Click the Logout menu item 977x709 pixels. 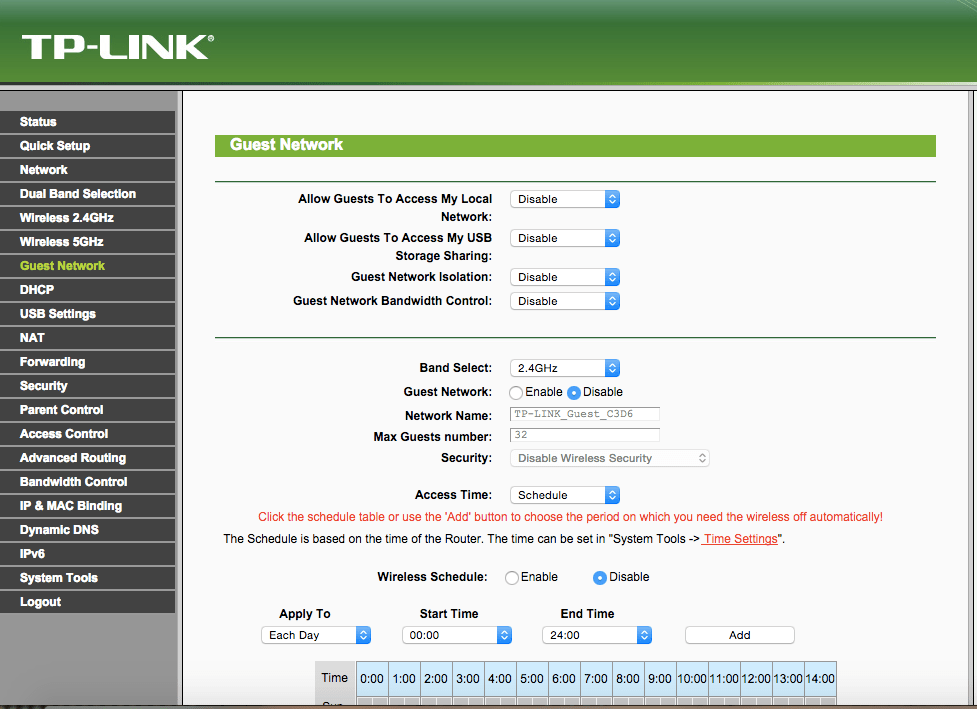coord(41,602)
